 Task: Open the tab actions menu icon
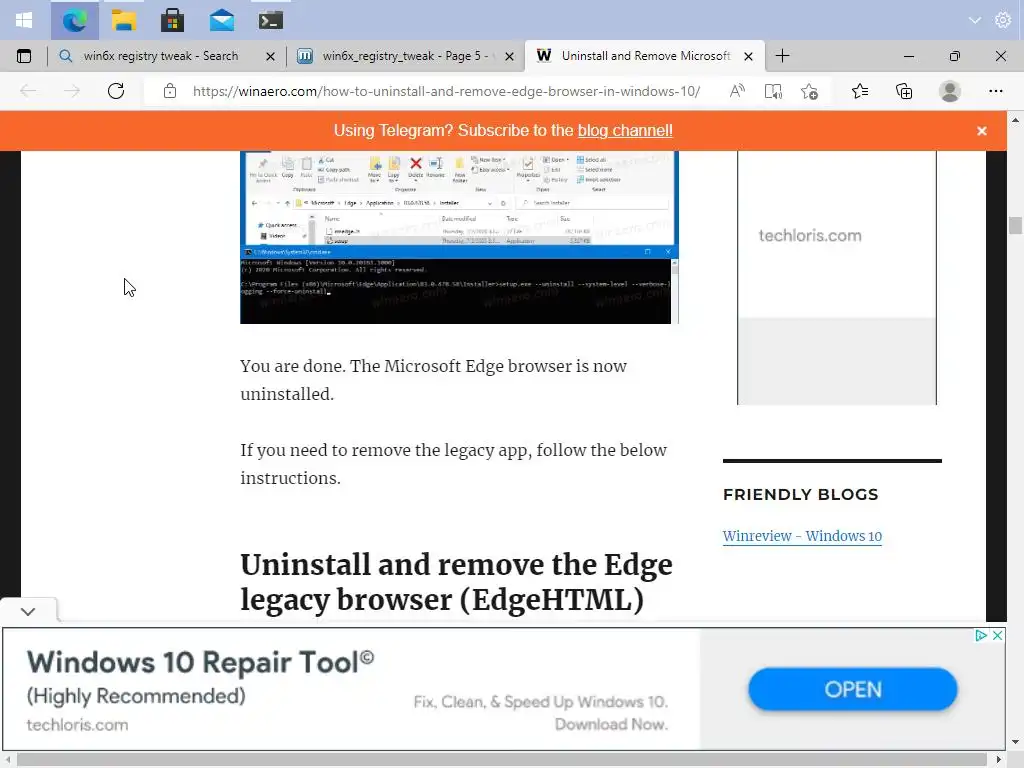click(x=24, y=56)
